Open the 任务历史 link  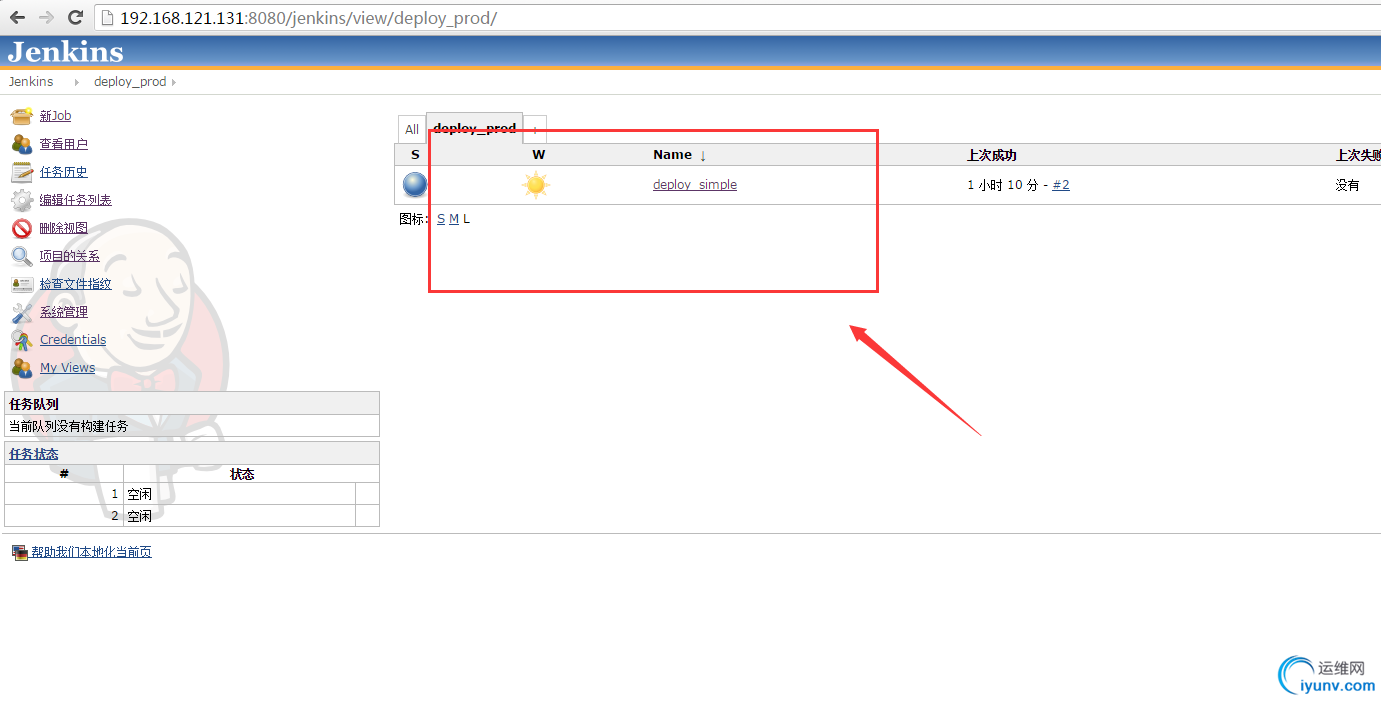click(64, 172)
